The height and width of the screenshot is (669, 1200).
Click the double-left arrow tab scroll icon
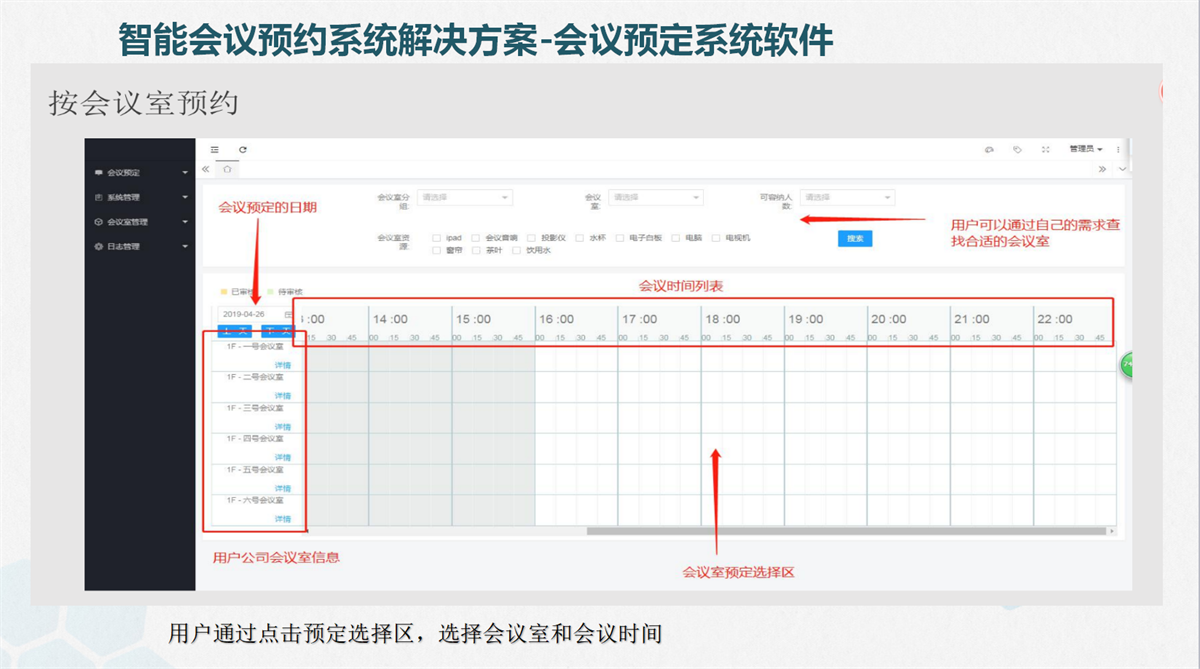(206, 169)
